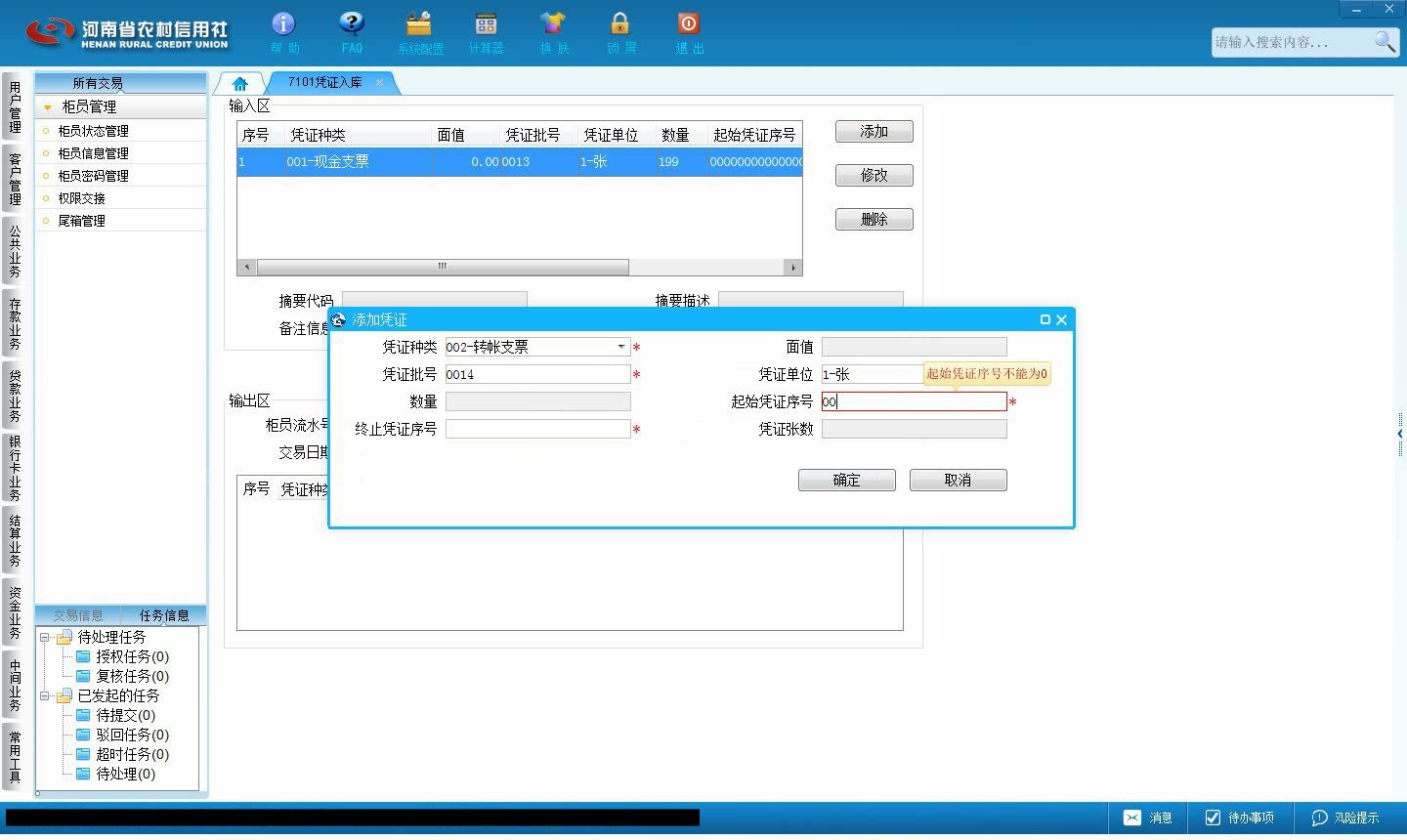Open 授权任务(0) task folder
The width and height of the screenshot is (1407, 840).
(x=122, y=656)
